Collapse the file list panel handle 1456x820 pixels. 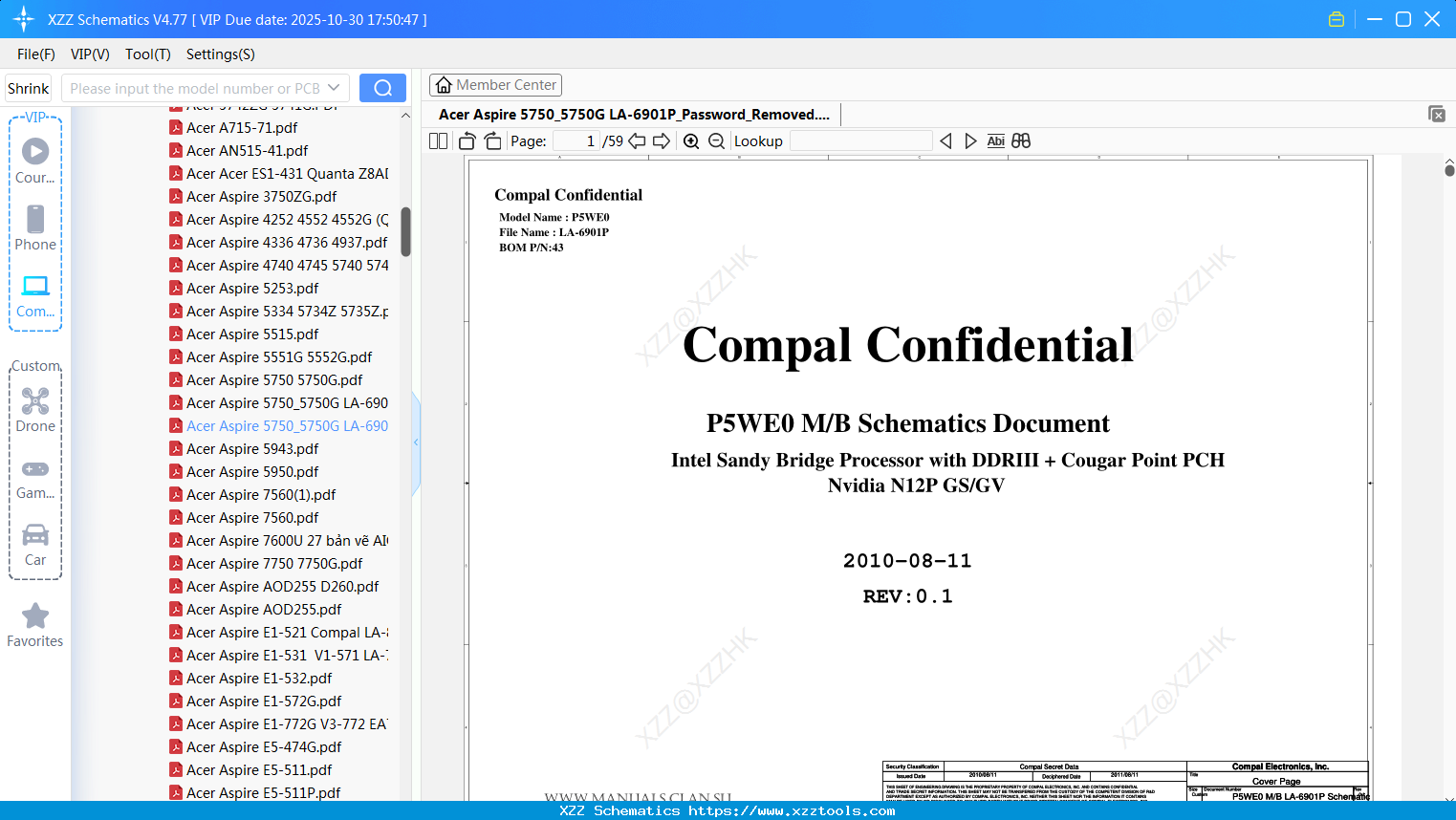click(416, 442)
